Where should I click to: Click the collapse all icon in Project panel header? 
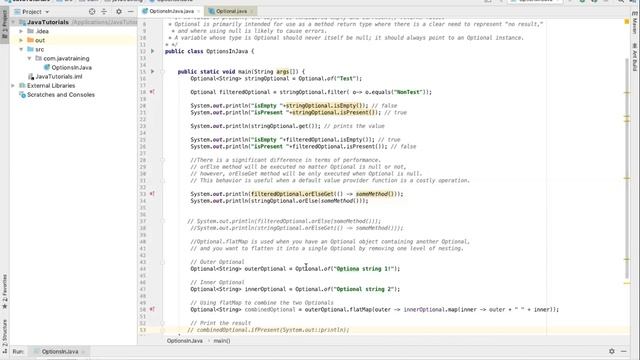pyautogui.click(x=104, y=12)
